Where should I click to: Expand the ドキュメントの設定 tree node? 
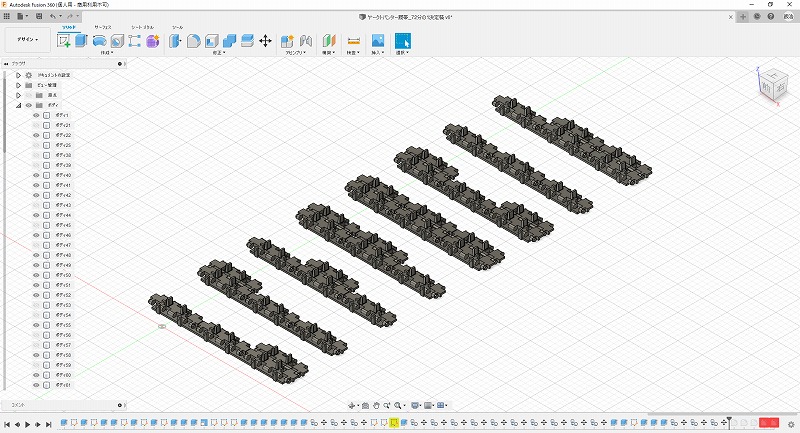pos(18,75)
